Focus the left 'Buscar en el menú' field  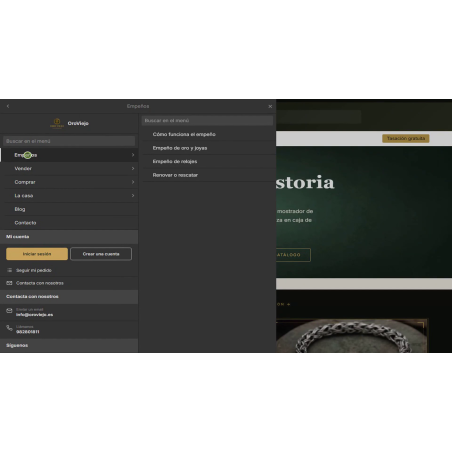pyautogui.click(x=69, y=141)
